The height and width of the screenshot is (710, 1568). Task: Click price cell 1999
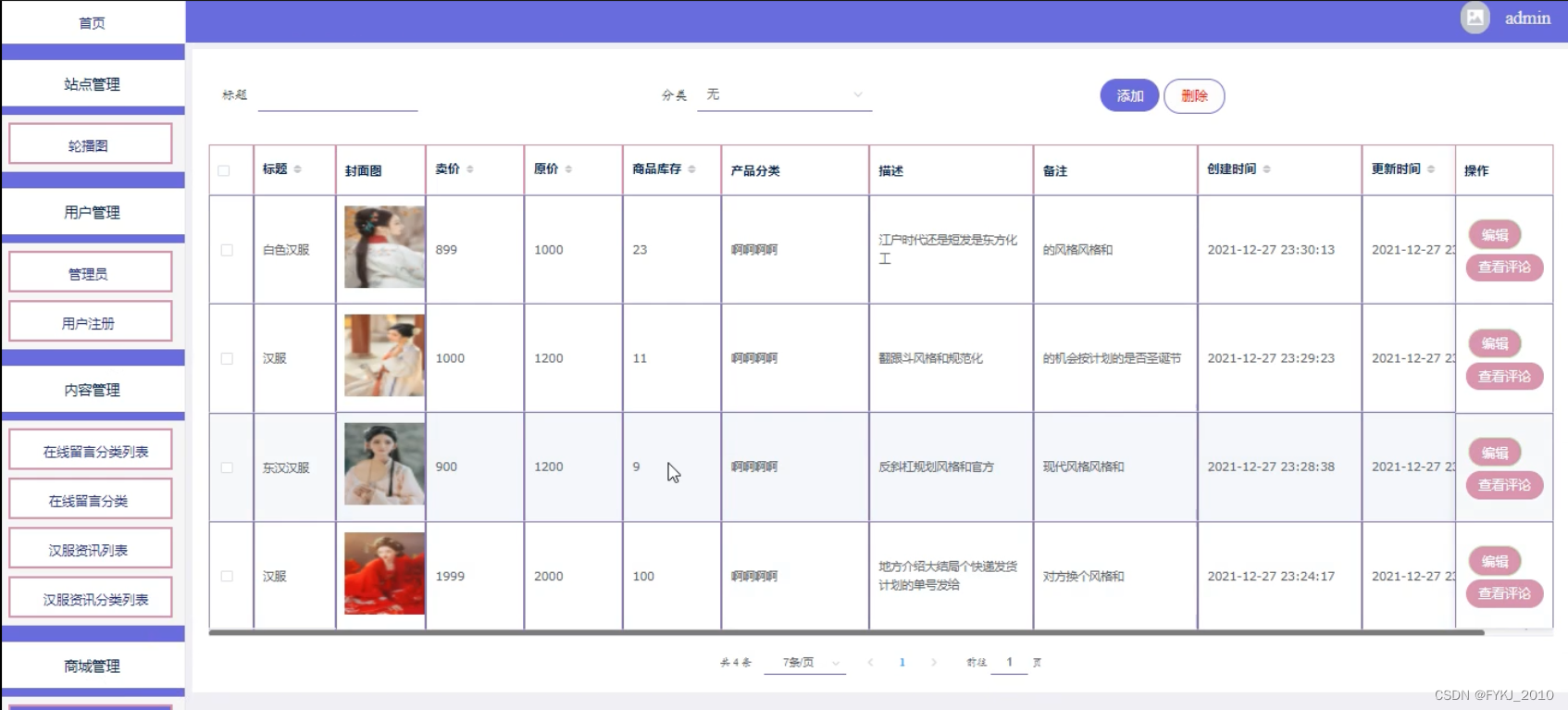click(x=450, y=576)
